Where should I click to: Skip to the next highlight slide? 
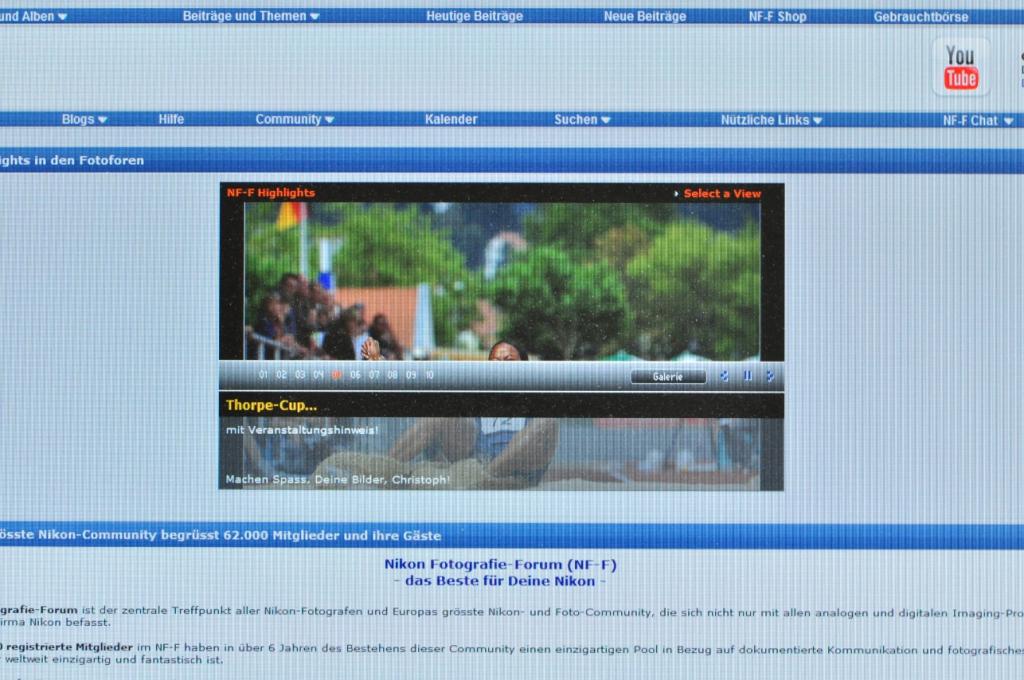click(770, 376)
